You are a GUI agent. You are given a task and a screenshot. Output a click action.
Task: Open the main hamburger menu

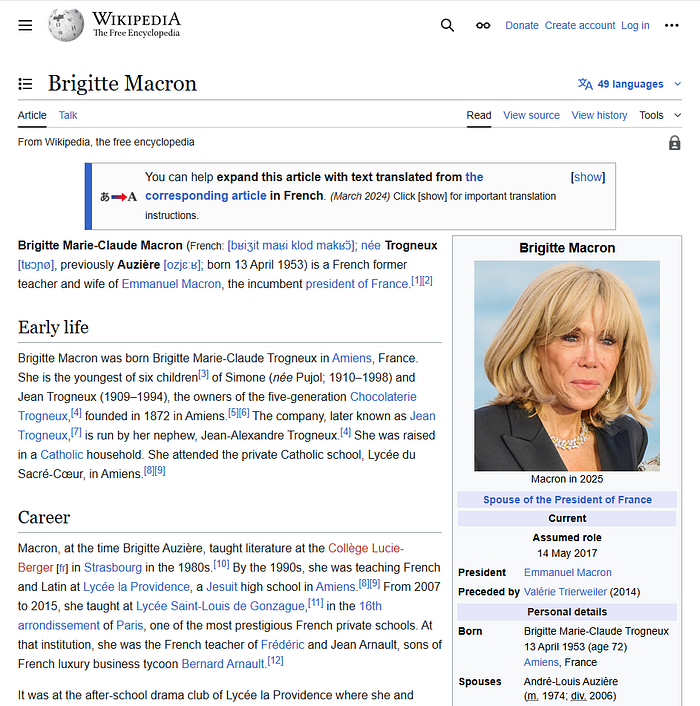26,25
